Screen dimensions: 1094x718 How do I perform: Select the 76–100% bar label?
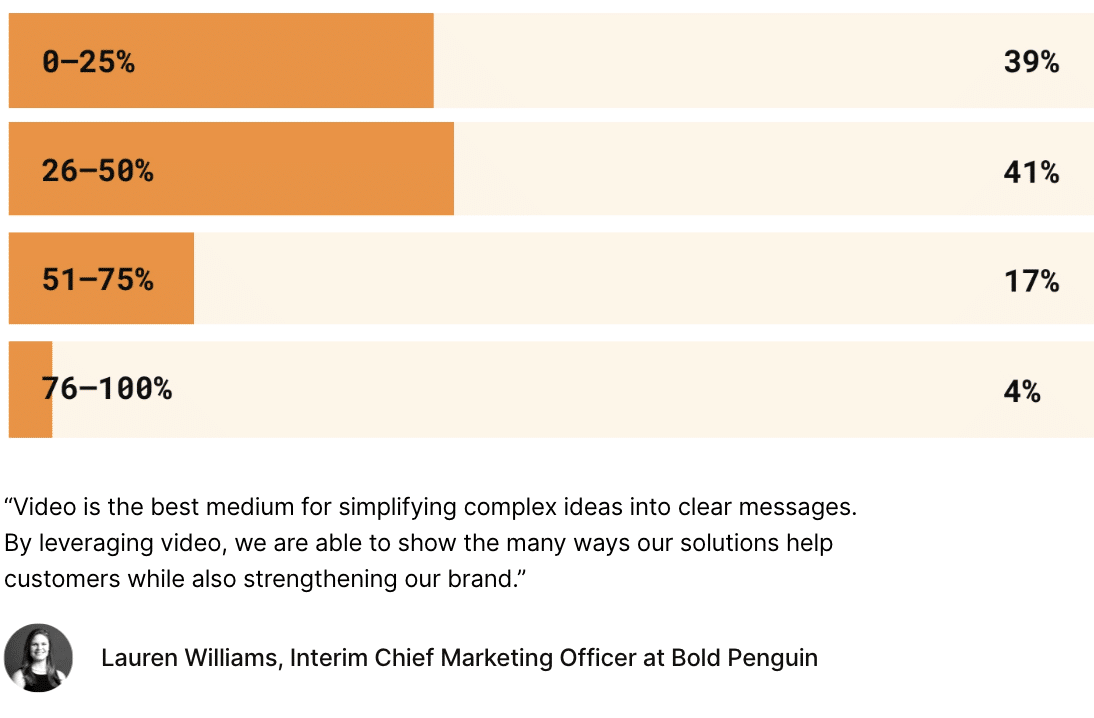pyautogui.click(x=107, y=389)
